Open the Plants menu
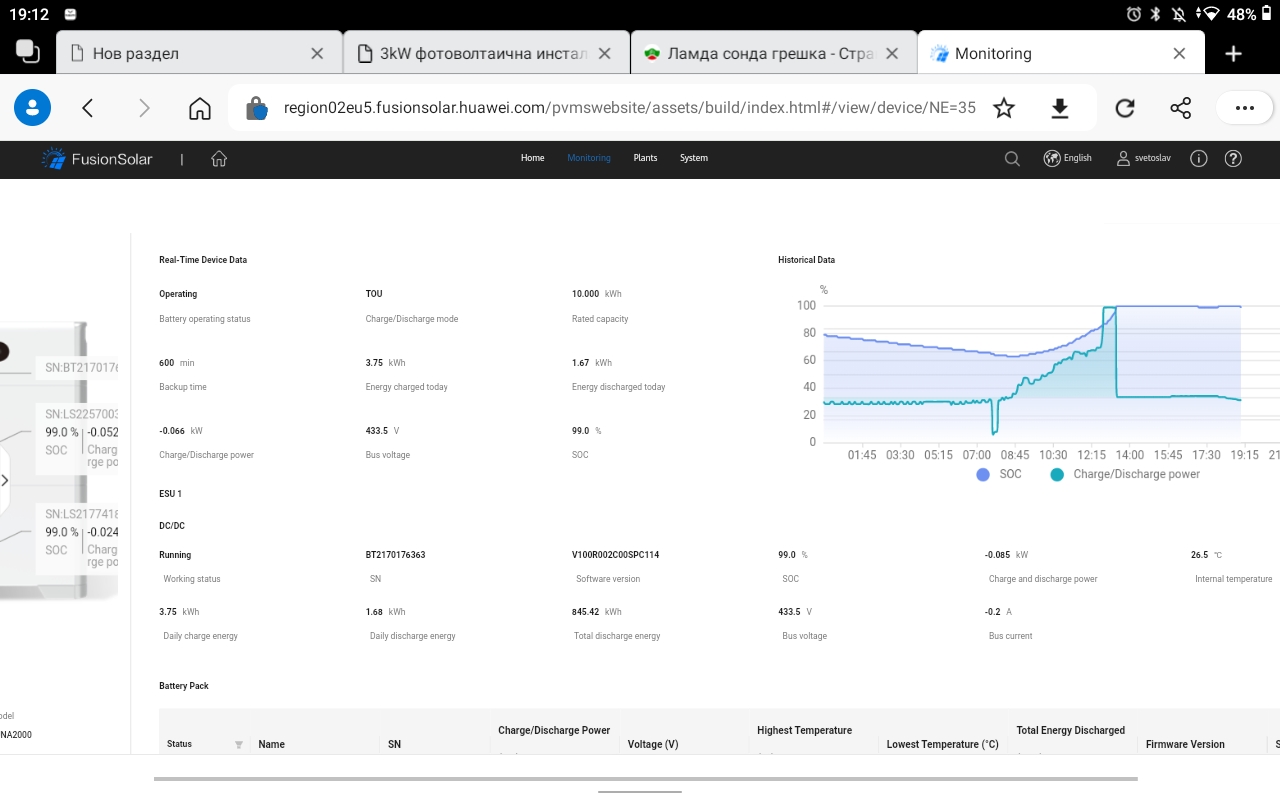This screenshot has width=1280, height=800. pyautogui.click(x=645, y=158)
